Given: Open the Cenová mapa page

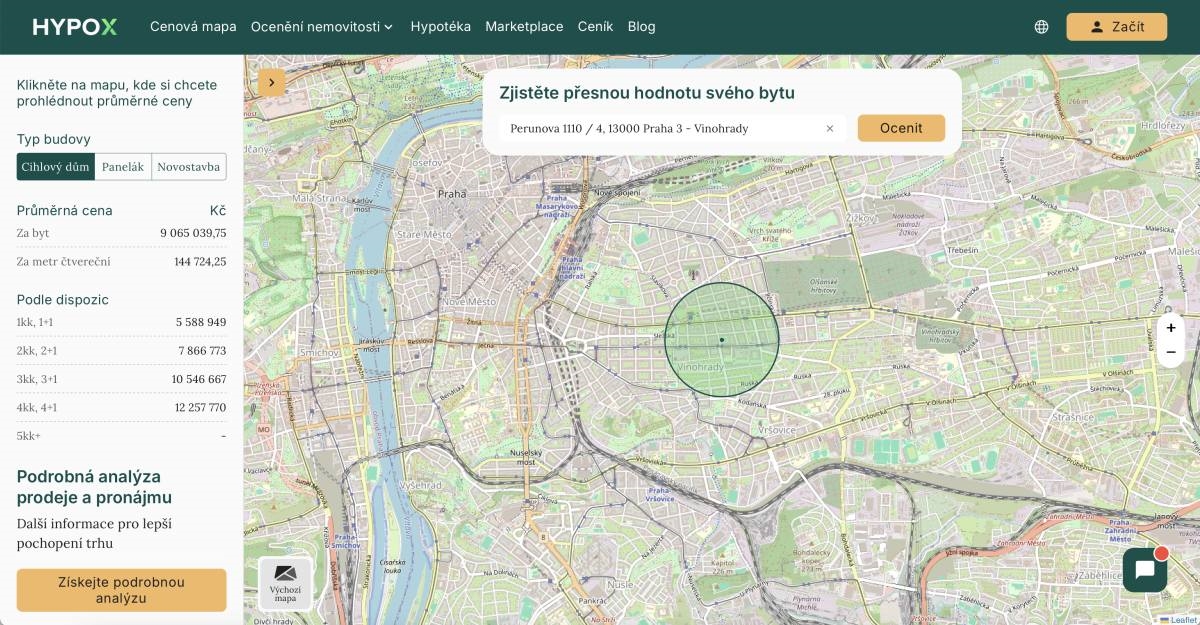Looking at the screenshot, I should [193, 27].
